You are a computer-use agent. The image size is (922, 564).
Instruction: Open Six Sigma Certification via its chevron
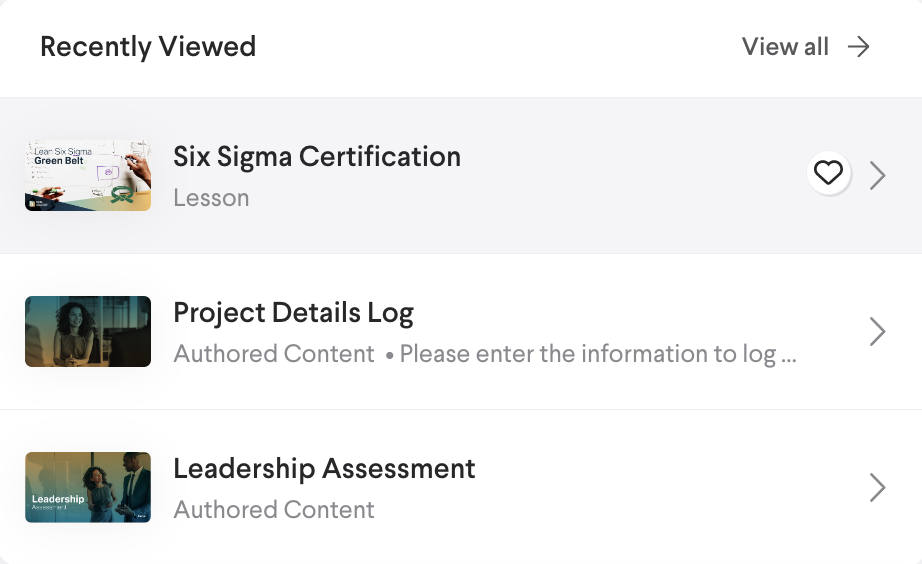[x=878, y=176]
